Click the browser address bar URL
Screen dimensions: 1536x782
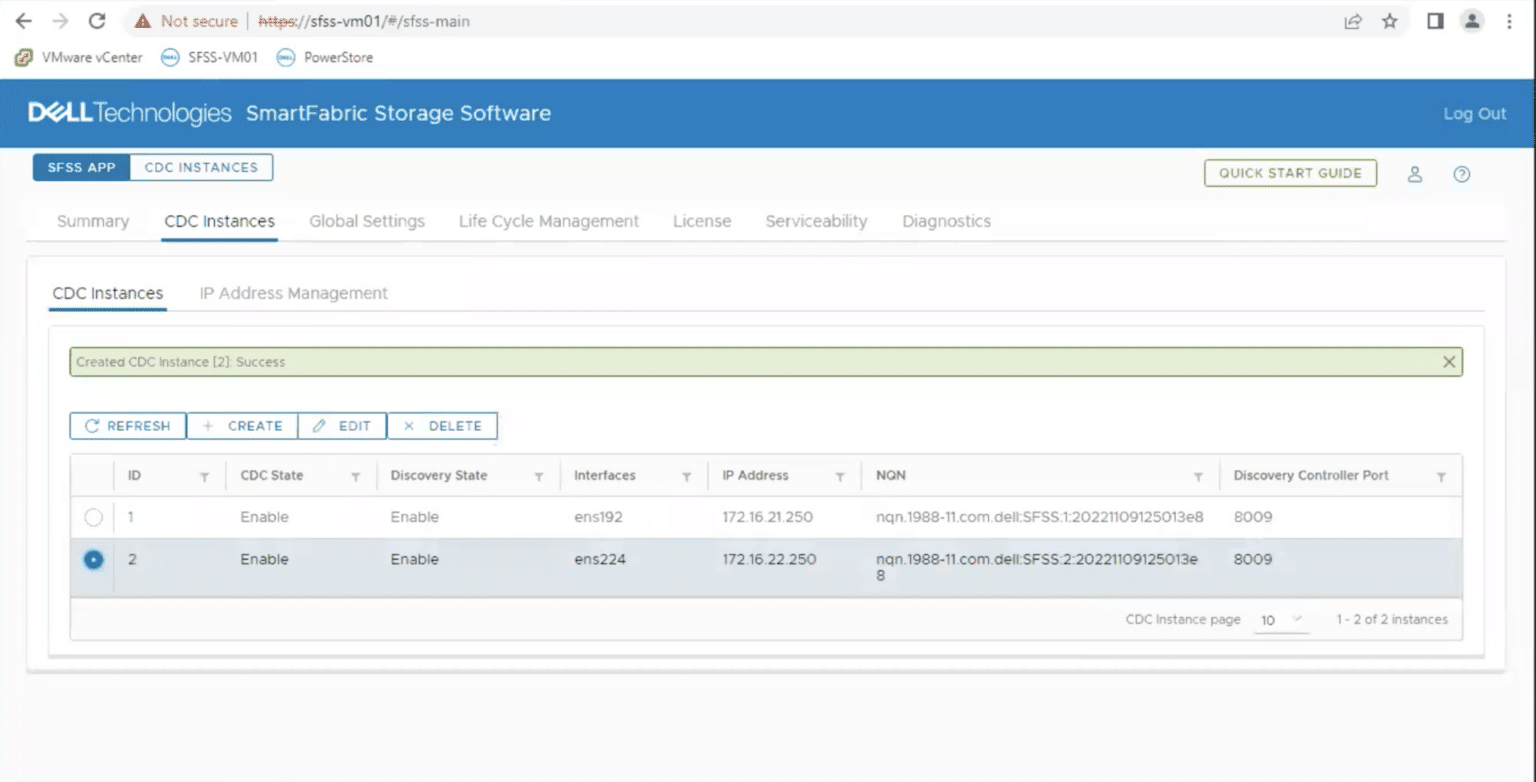click(364, 21)
